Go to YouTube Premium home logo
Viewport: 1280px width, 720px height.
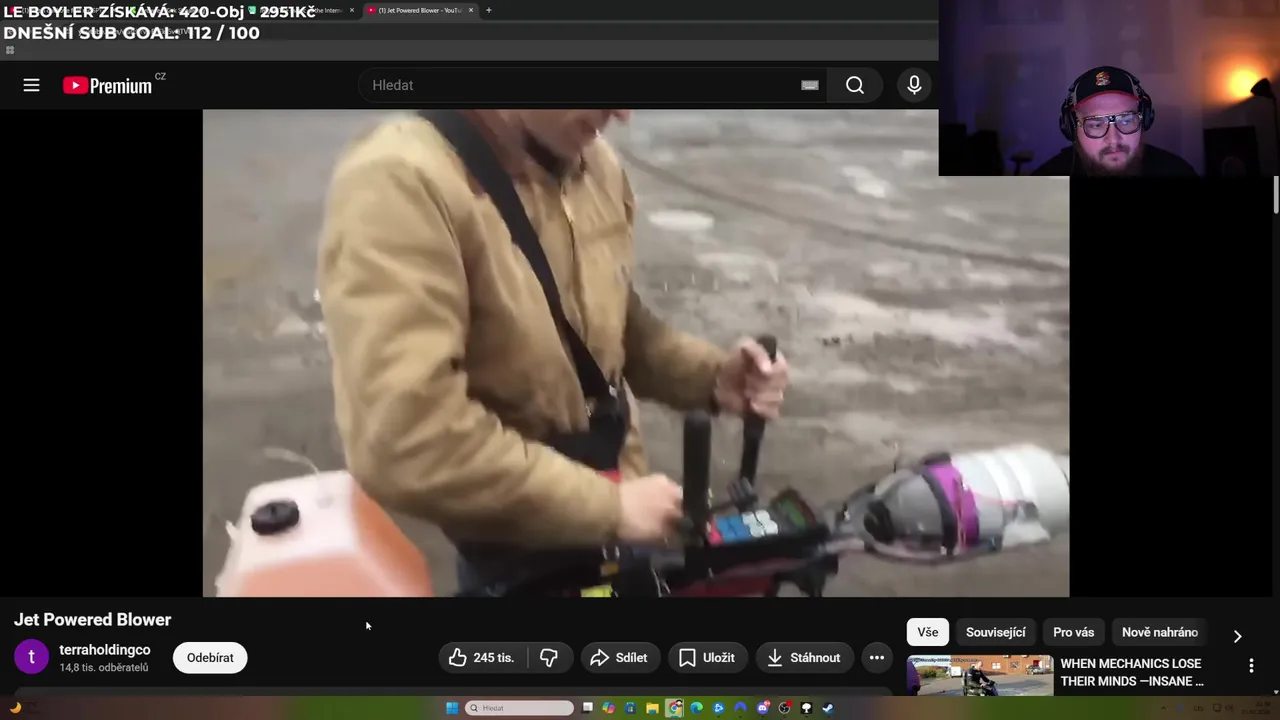[108, 85]
